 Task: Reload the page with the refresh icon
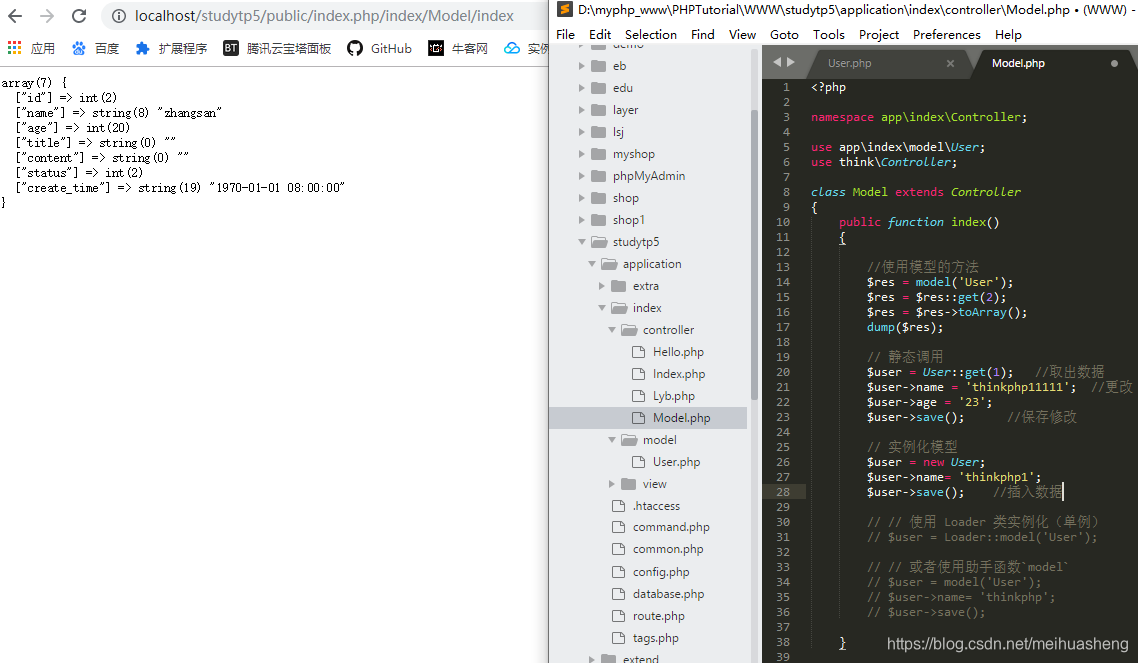coord(79,16)
